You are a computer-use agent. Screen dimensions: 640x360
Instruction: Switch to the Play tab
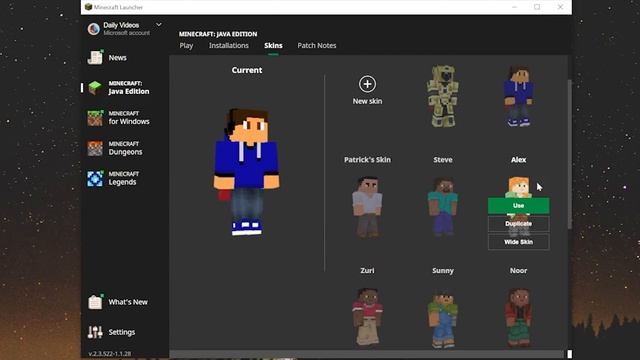tap(186, 46)
